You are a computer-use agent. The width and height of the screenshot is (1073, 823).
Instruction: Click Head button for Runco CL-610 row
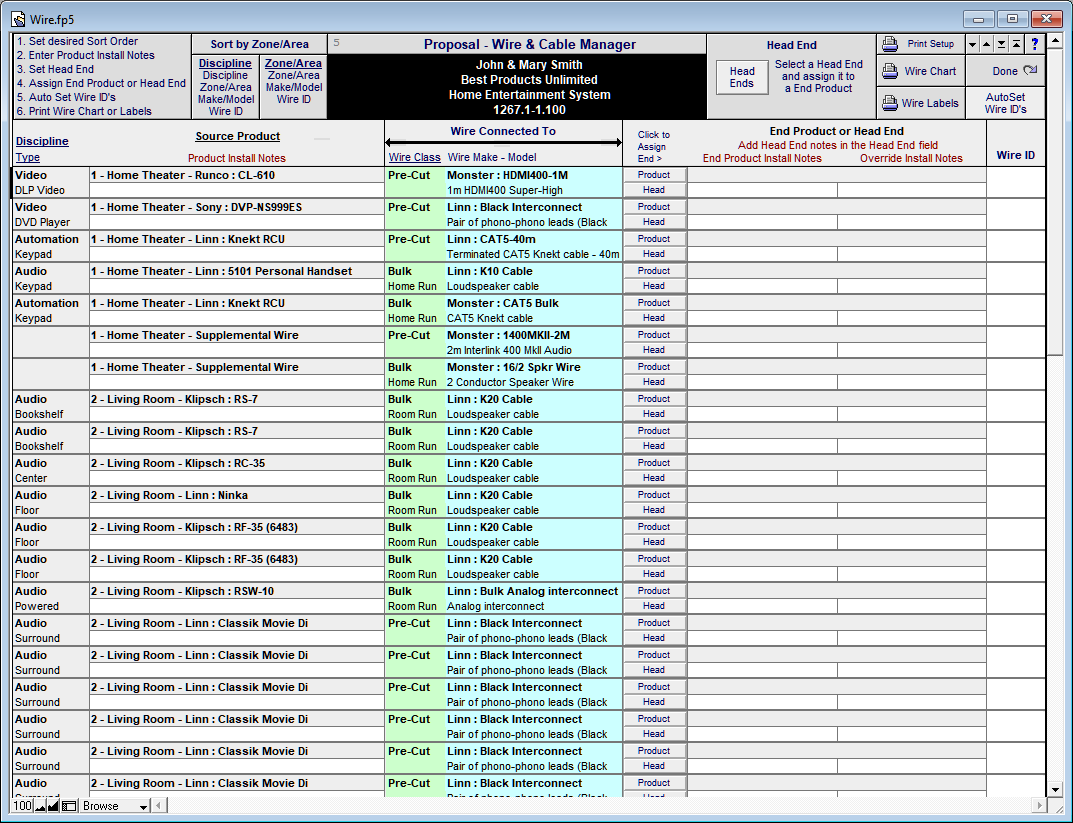click(654, 190)
